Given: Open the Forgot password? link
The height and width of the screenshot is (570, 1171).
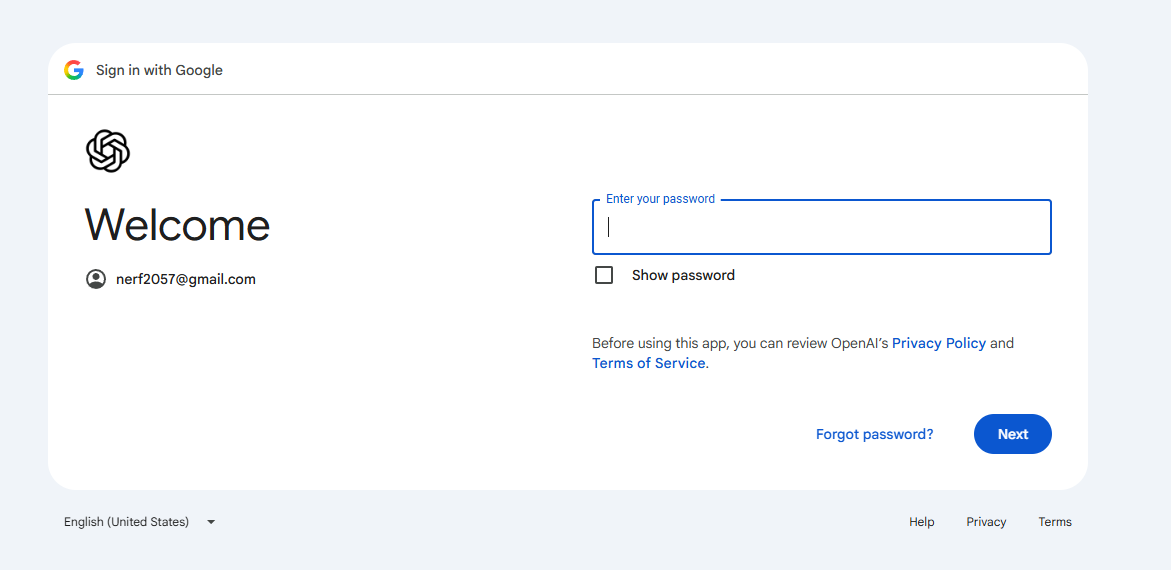Looking at the screenshot, I should pyautogui.click(x=875, y=434).
